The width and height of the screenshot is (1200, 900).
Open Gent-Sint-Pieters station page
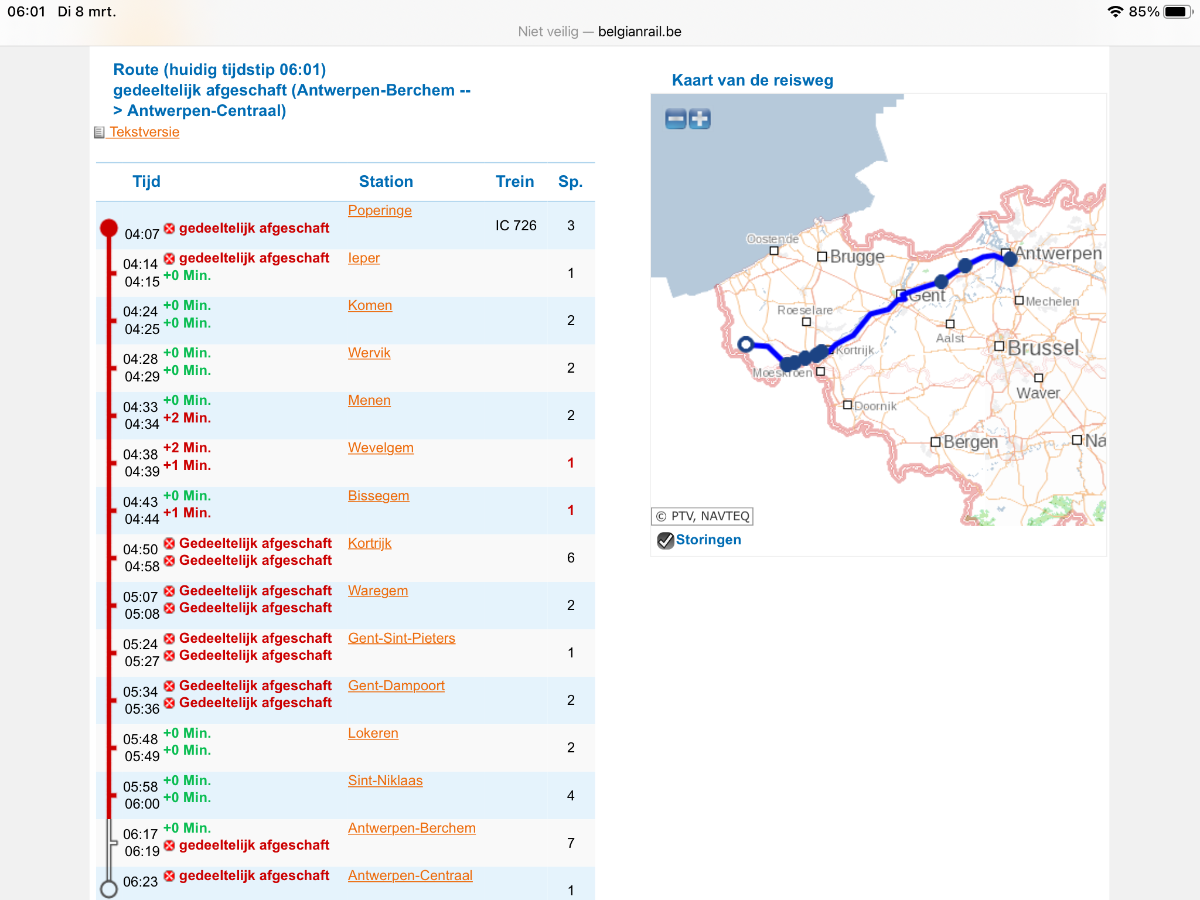point(401,638)
